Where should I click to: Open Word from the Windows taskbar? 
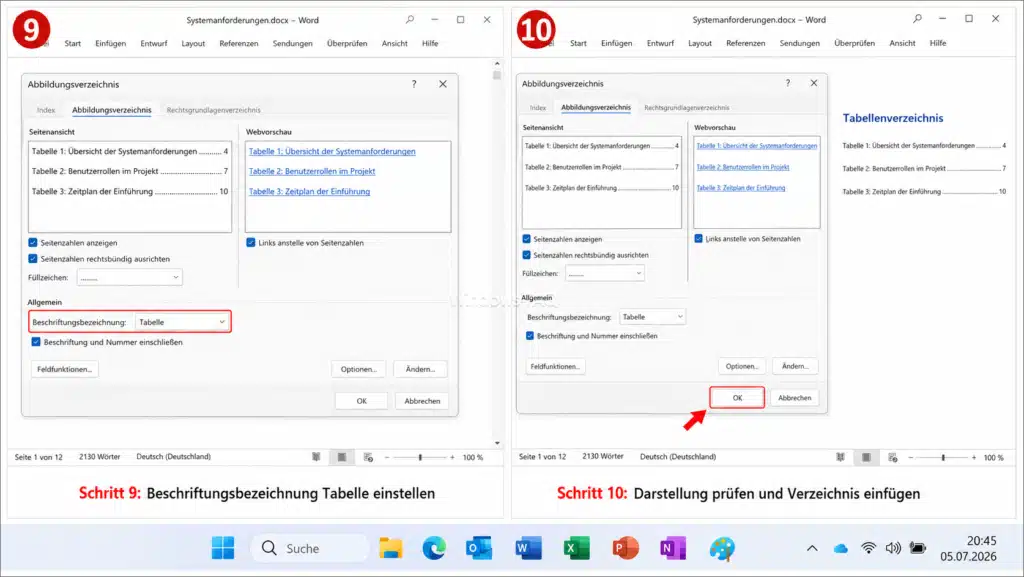coord(528,548)
